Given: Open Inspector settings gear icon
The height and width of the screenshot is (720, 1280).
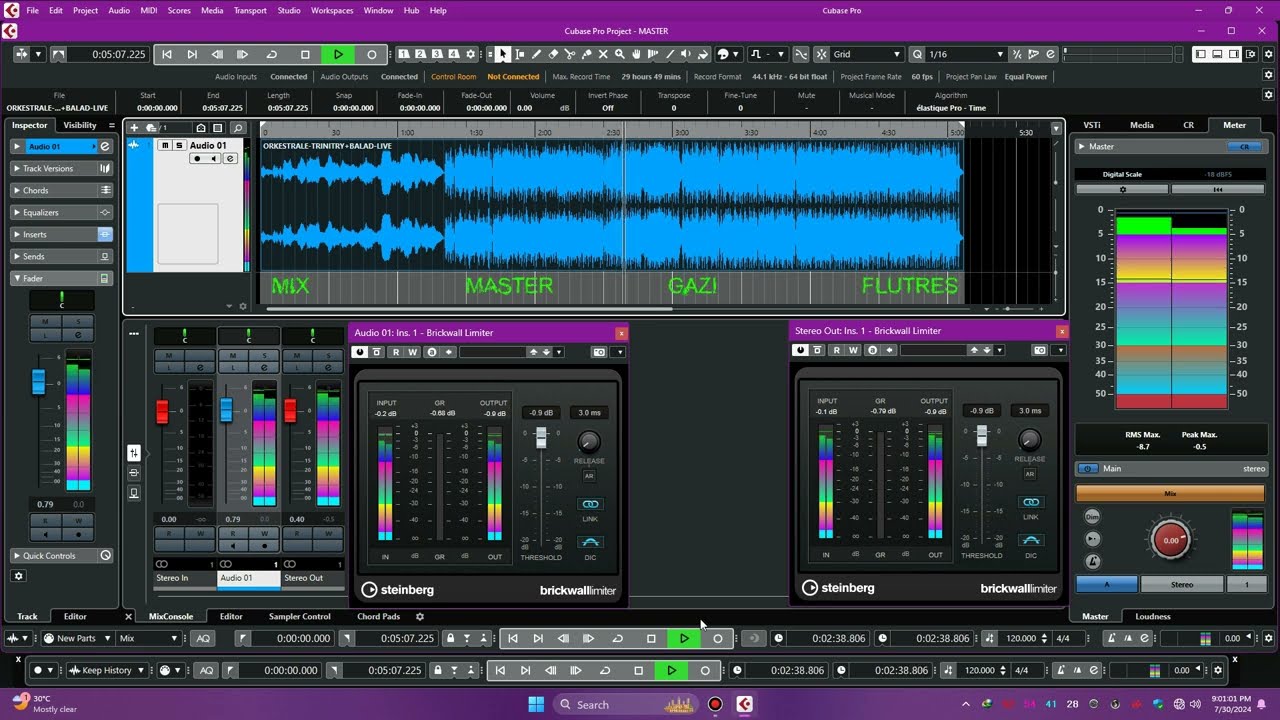Looking at the screenshot, I should 18,576.
